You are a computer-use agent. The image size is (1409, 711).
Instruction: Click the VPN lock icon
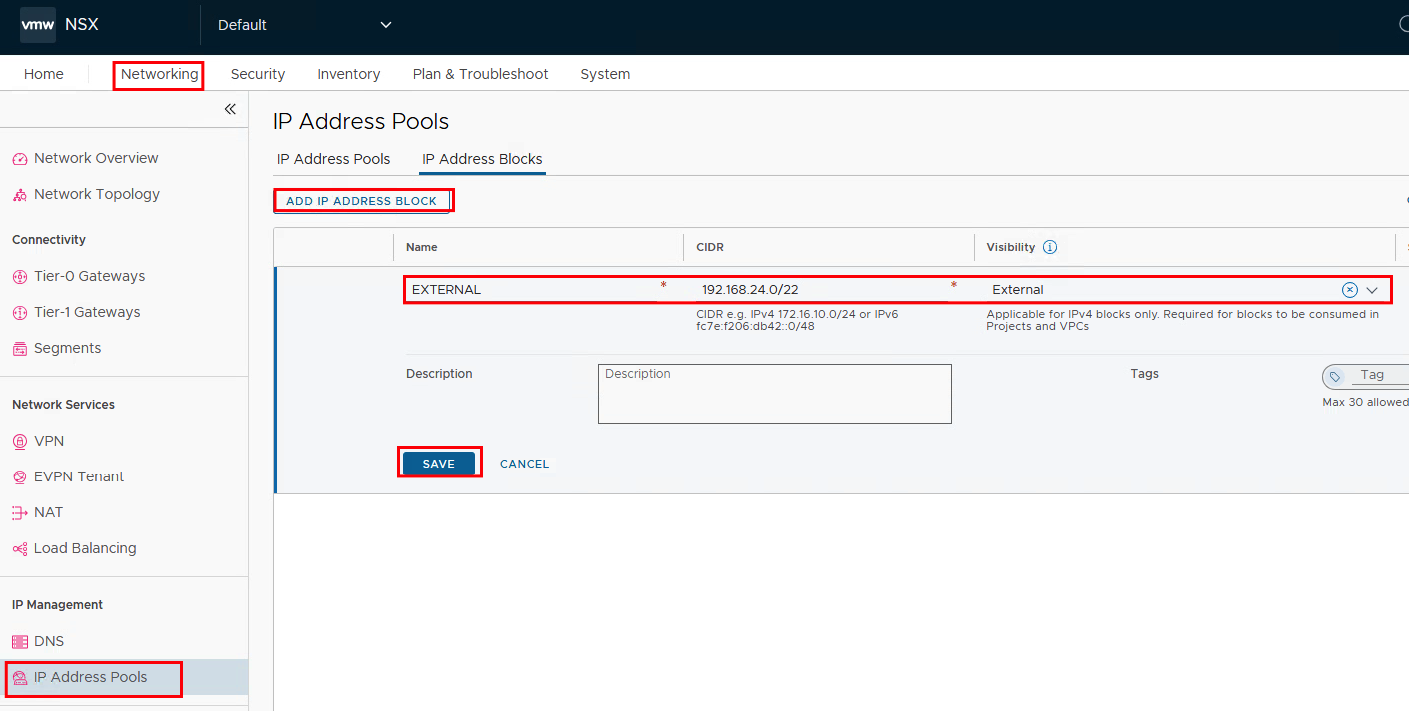click(20, 442)
